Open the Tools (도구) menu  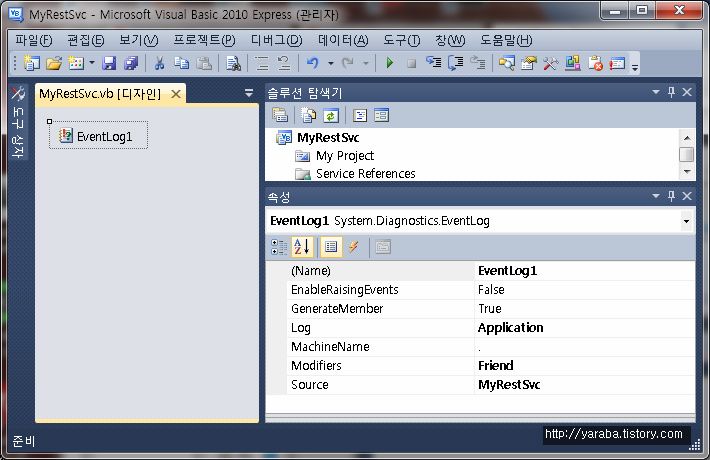click(402, 40)
